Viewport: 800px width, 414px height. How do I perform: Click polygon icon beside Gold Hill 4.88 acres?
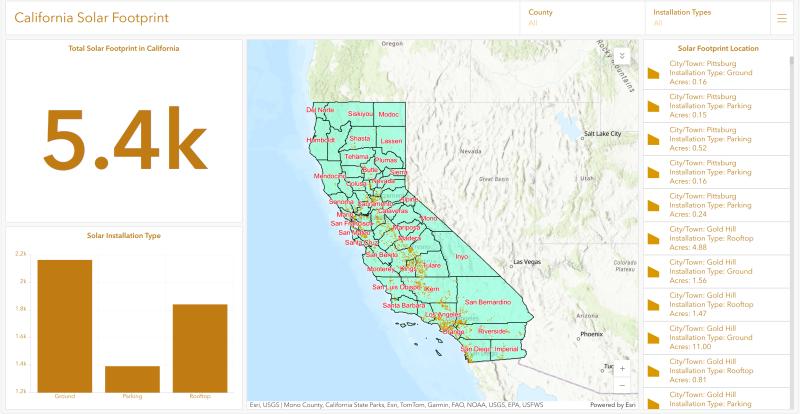pos(654,239)
